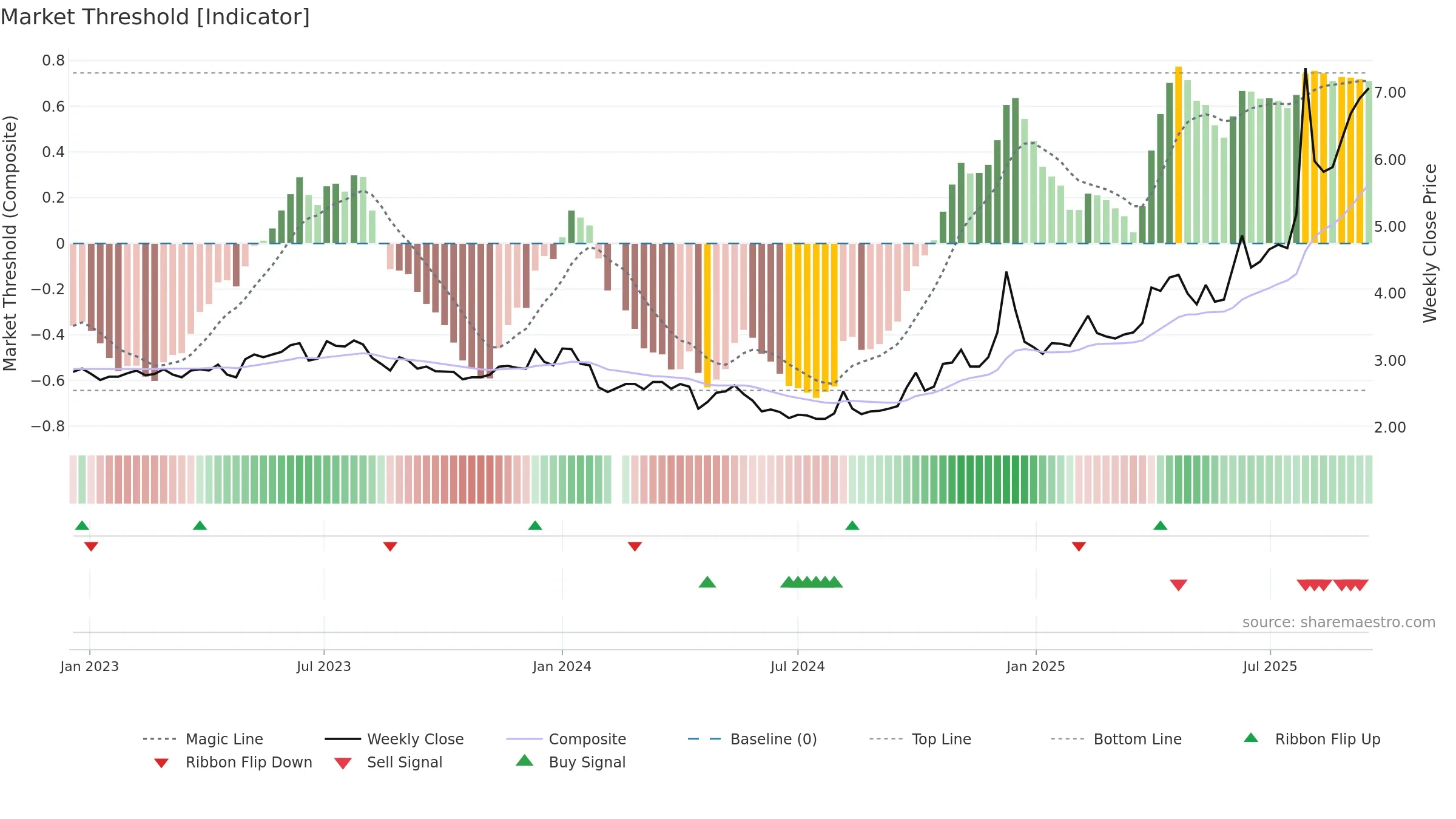Click the ribbon flip down marker in August 2023
This screenshot has height=819, width=1456.
point(390,547)
